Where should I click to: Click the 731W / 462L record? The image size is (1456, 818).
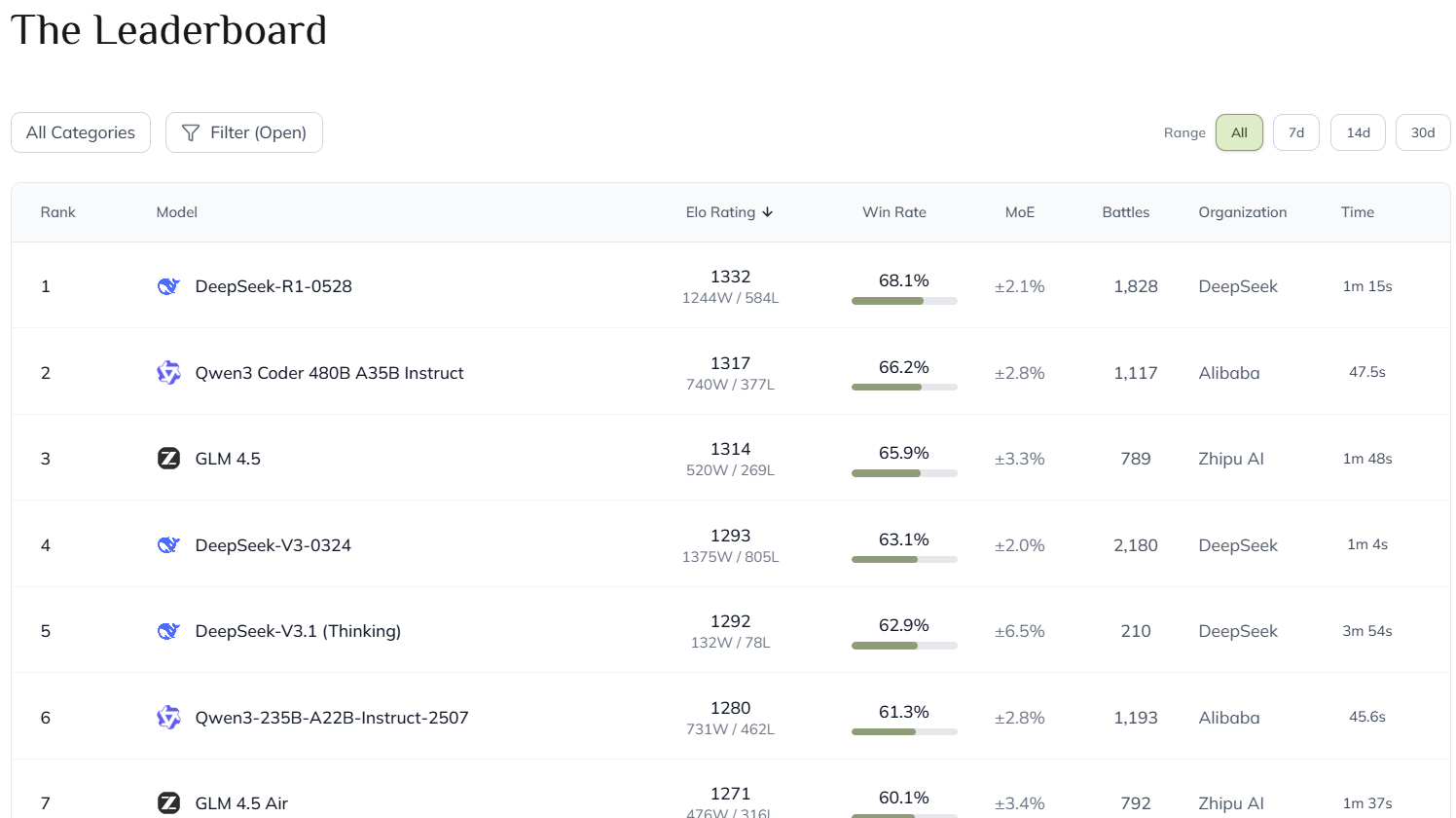(731, 729)
